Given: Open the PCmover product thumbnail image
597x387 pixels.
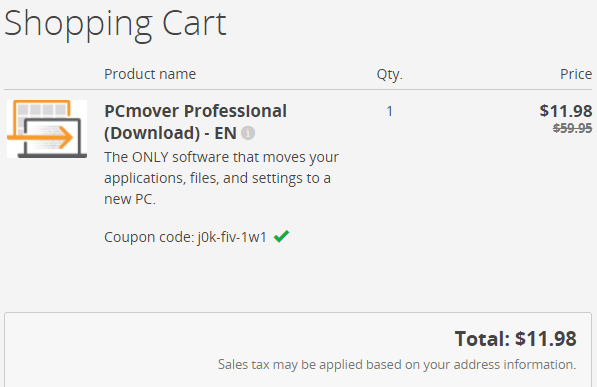Looking at the screenshot, I should [47, 129].
